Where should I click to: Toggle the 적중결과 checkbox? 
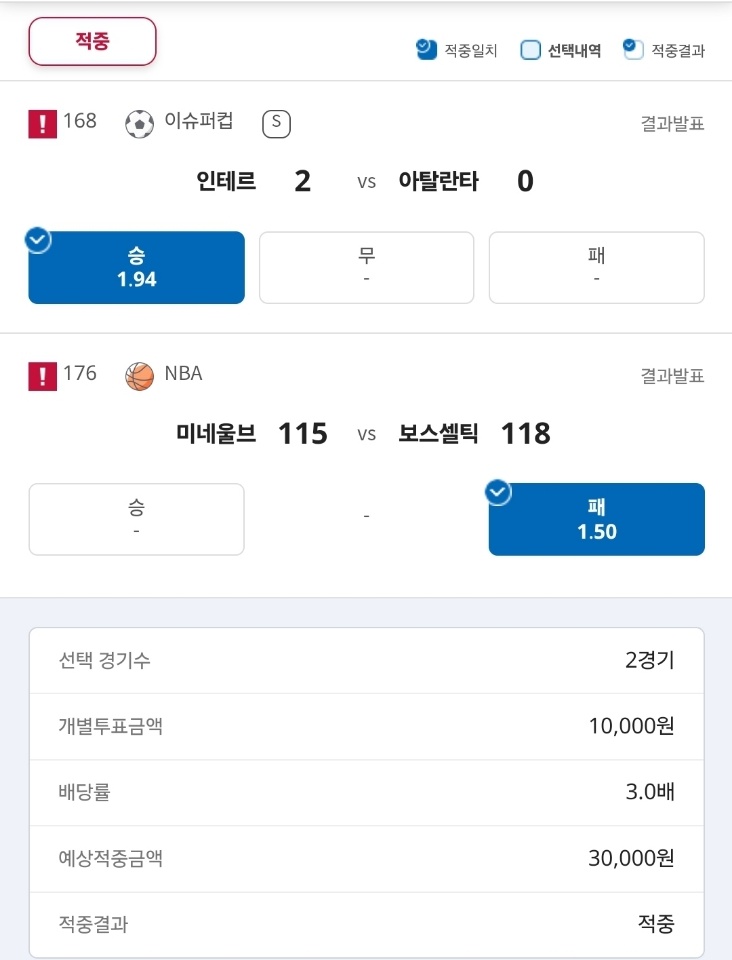point(633,50)
